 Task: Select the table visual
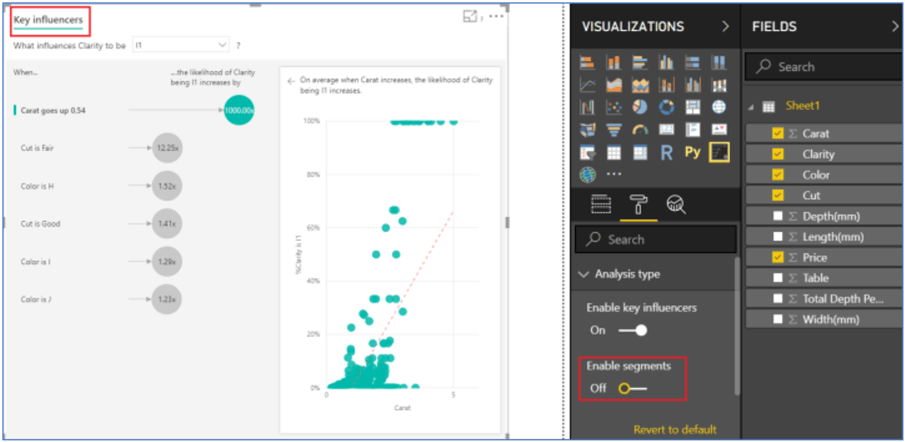[x=614, y=152]
